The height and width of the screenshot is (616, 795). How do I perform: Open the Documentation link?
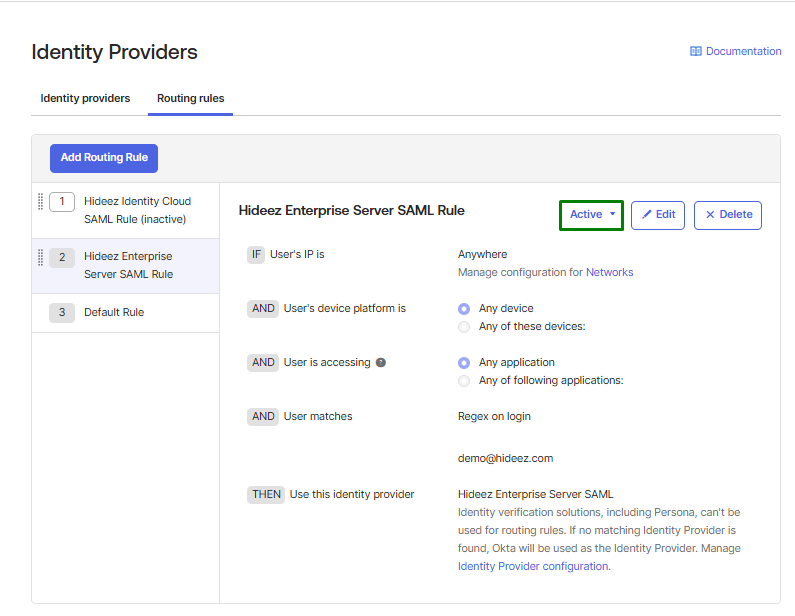tap(743, 51)
